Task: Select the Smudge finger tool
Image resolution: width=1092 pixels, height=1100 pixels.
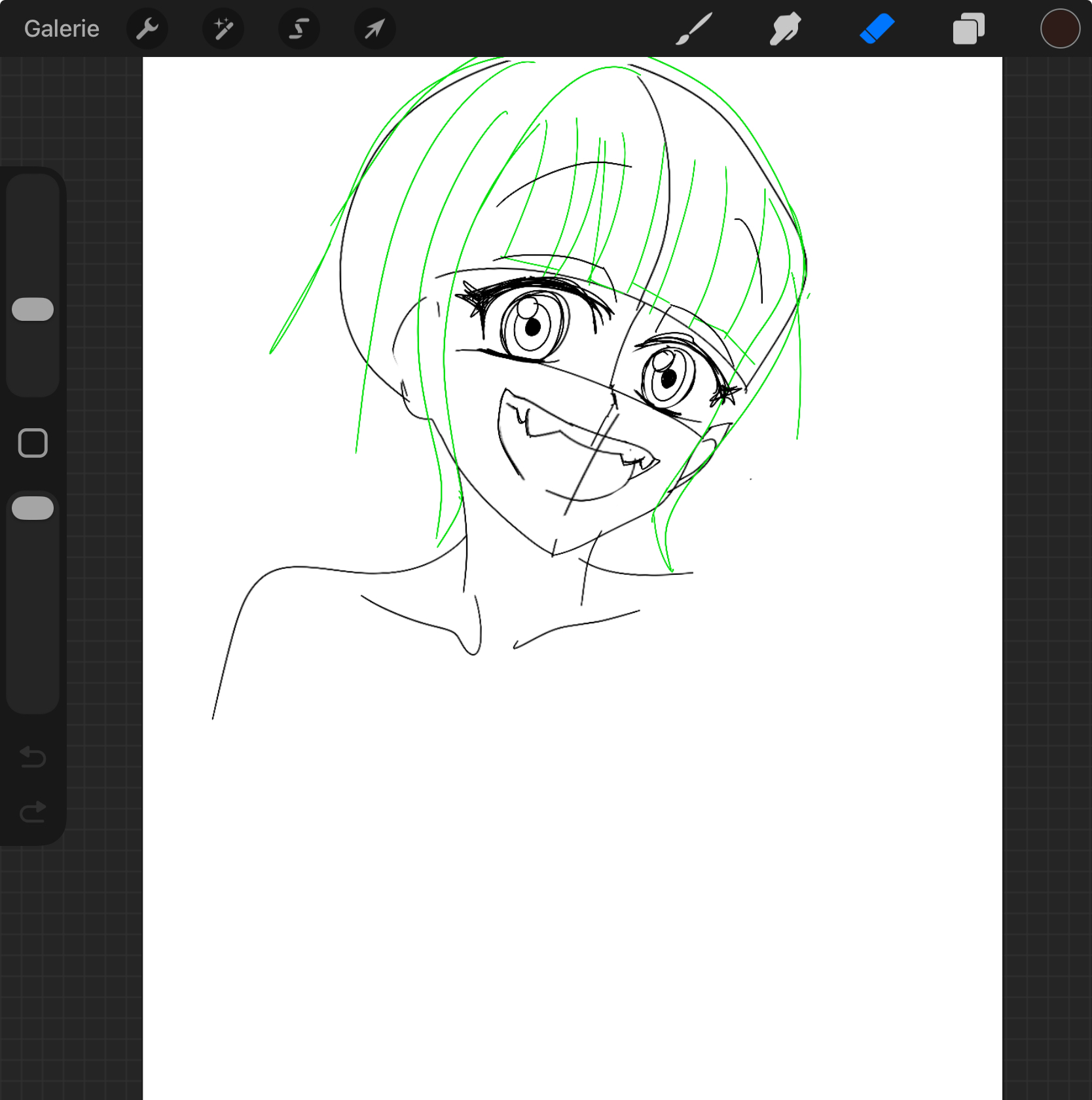Action: 786,29
